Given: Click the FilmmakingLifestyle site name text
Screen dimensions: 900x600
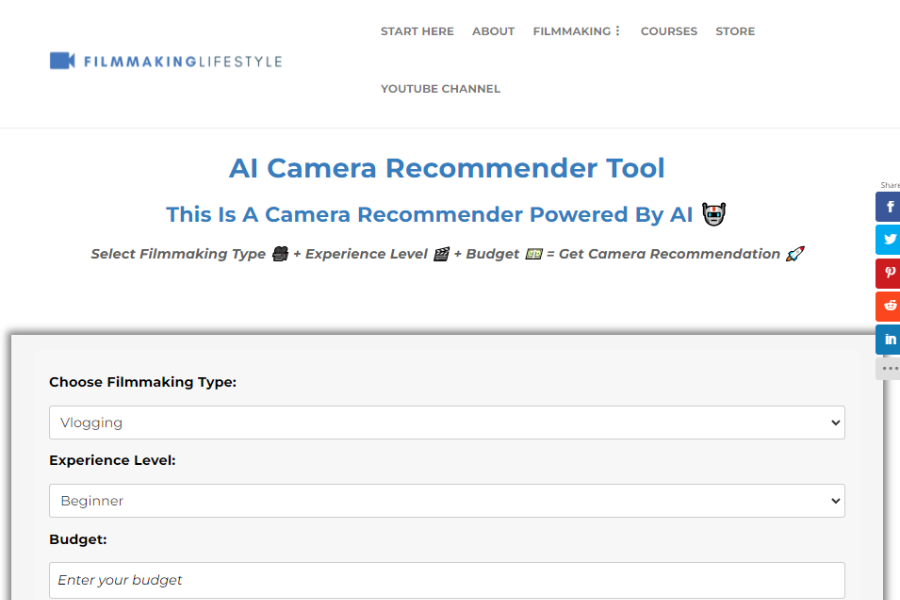Looking at the screenshot, I should (x=180, y=60).
